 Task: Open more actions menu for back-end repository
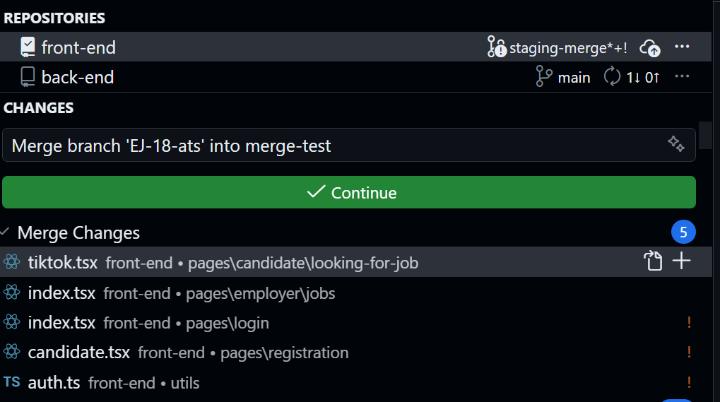point(682,77)
